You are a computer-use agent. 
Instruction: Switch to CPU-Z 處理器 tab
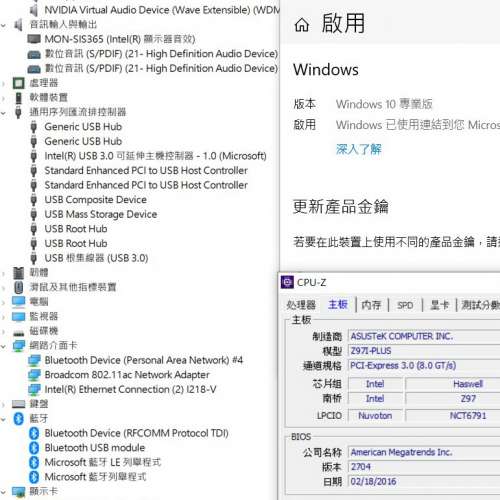click(301, 305)
